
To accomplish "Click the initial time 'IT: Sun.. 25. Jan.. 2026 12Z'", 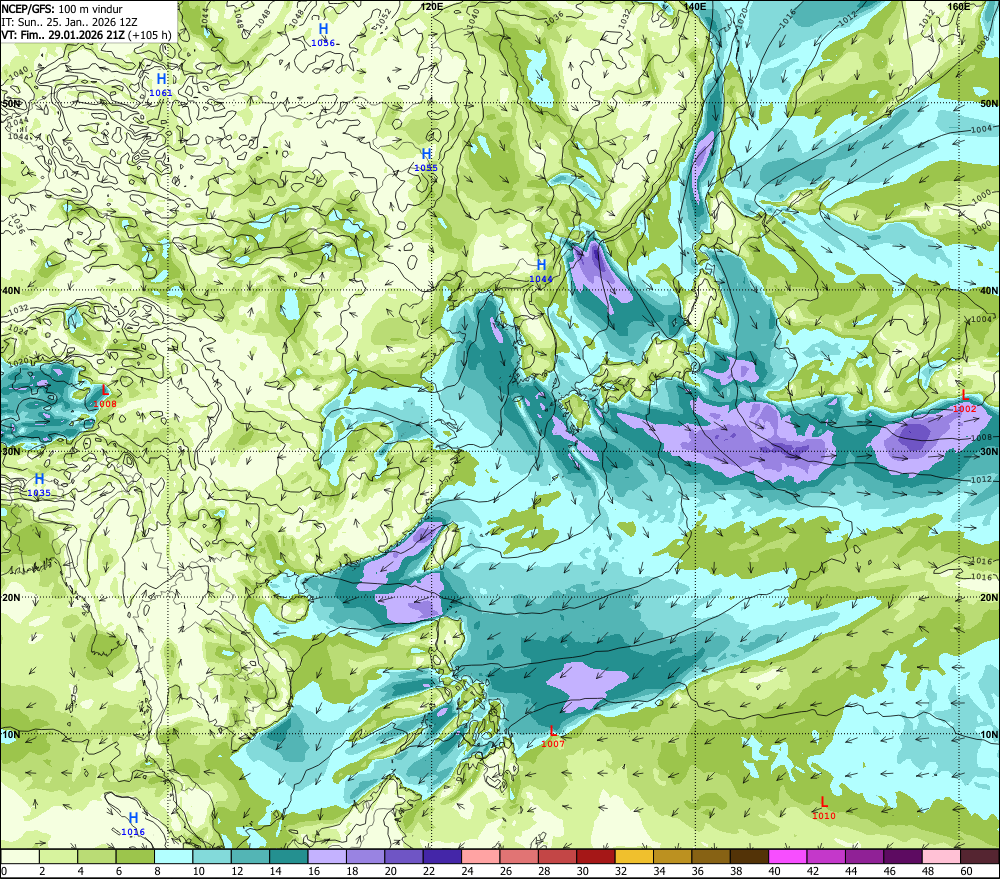I will tap(70, 22).
